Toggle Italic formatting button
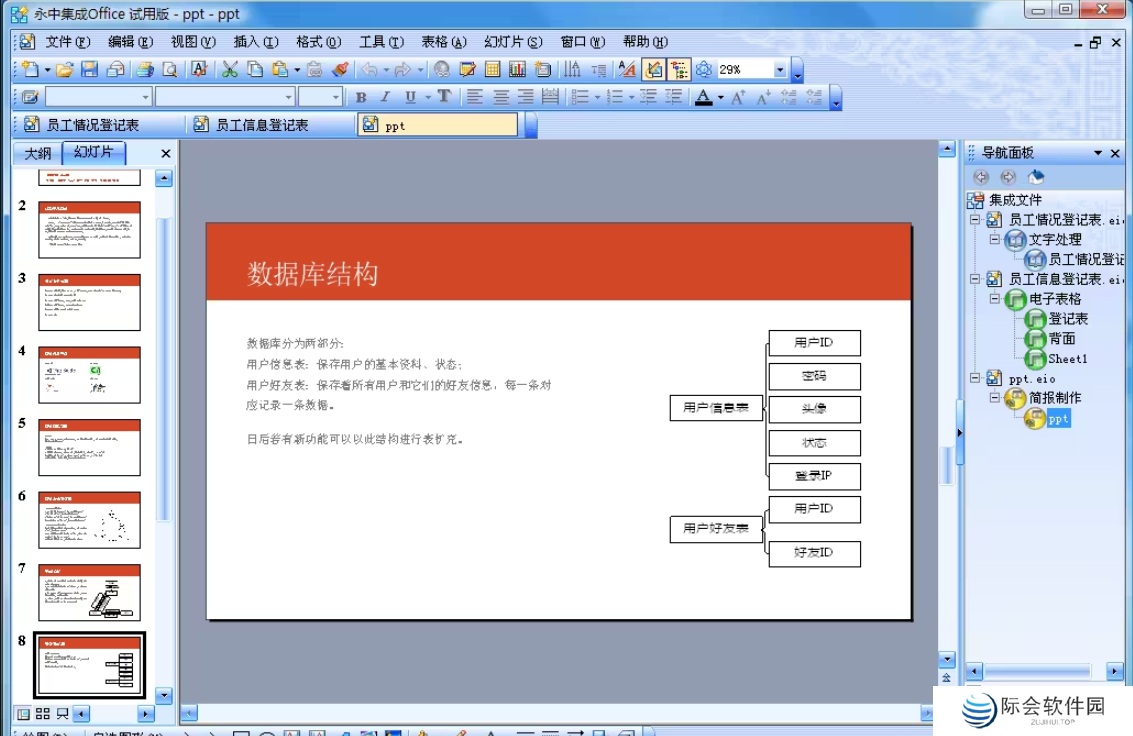The width and height of the screenshot is (1133, 736). pyautogui.click(x=386, y=97)
